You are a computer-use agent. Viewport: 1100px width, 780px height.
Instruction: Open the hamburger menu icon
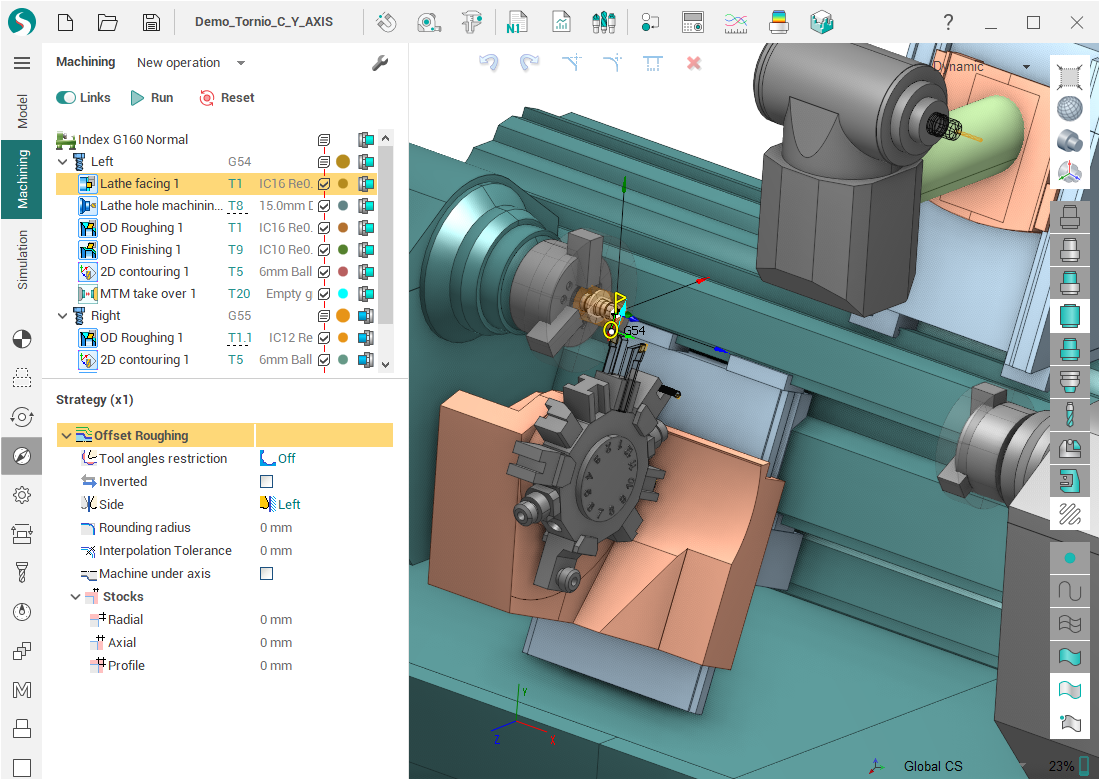pos(21,63)
